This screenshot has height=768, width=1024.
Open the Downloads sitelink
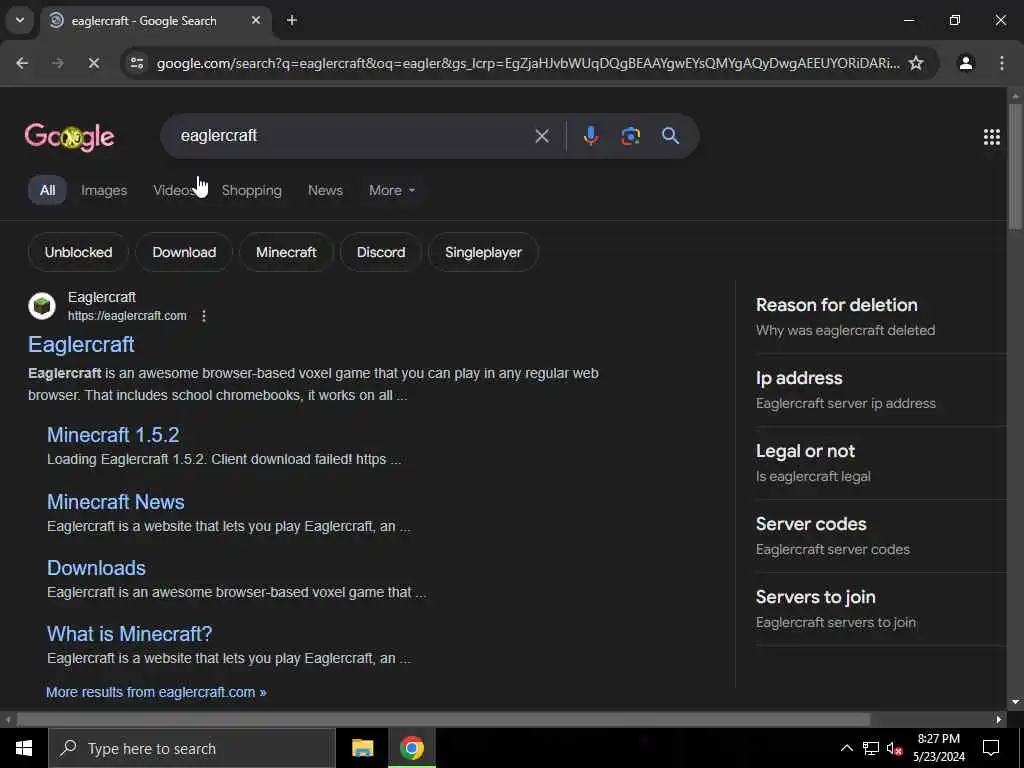(96, 568)
